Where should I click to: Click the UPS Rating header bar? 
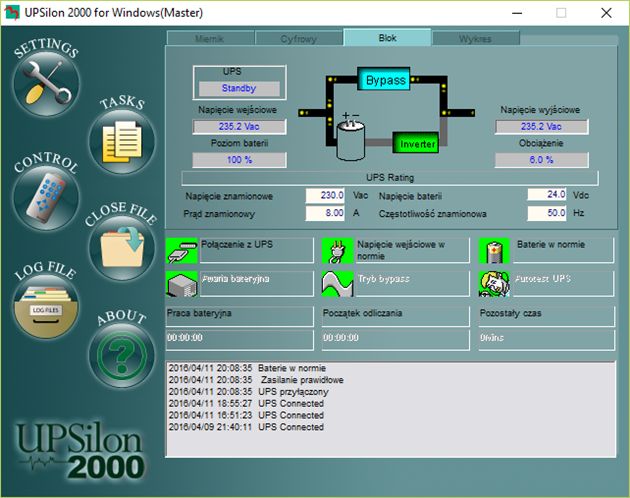(390, 178)
